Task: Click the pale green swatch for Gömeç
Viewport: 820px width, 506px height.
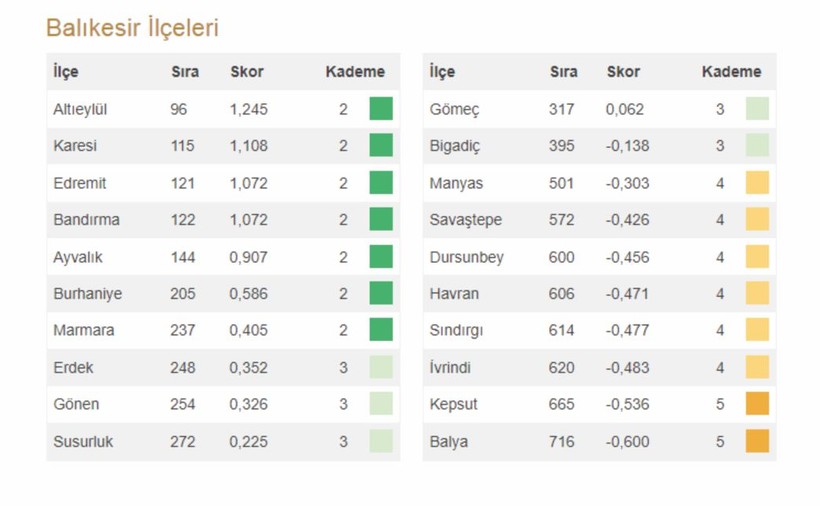Action: click(757, 109)
